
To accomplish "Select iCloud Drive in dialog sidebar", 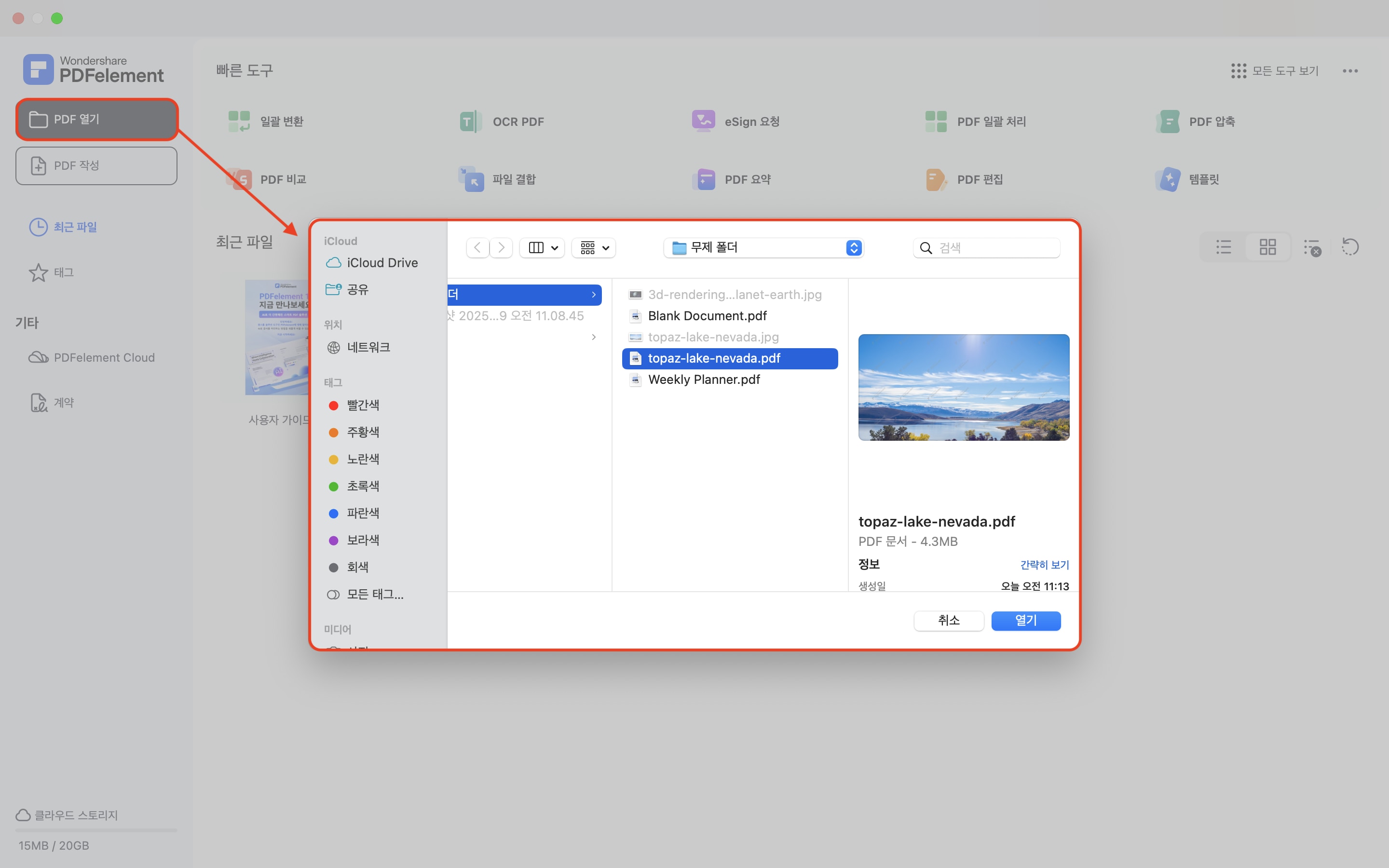I will tap(381, 263).
